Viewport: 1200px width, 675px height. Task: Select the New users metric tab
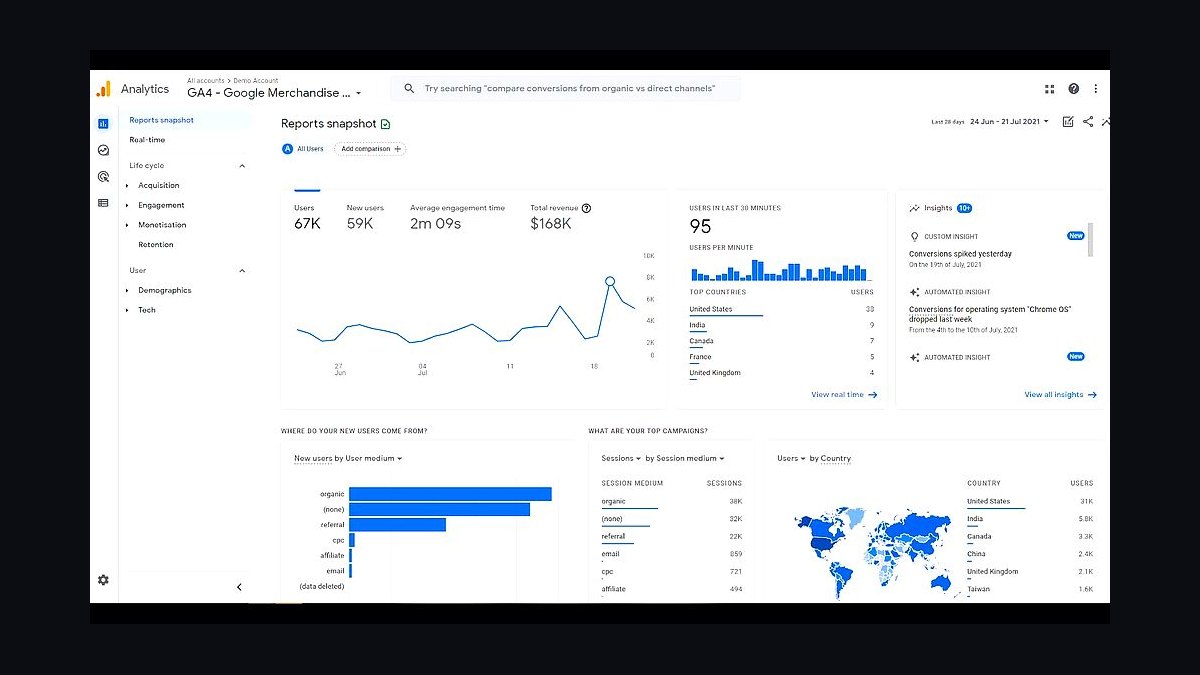pos(365,217)
